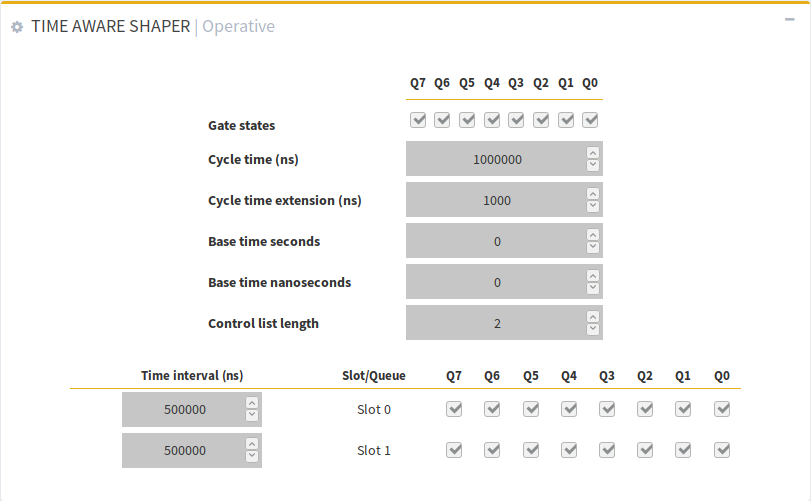This screenshot has height=501, width=811.
Task: Toggle Slot 0 Q3 checkbox
Action: (x=607, y=409)
